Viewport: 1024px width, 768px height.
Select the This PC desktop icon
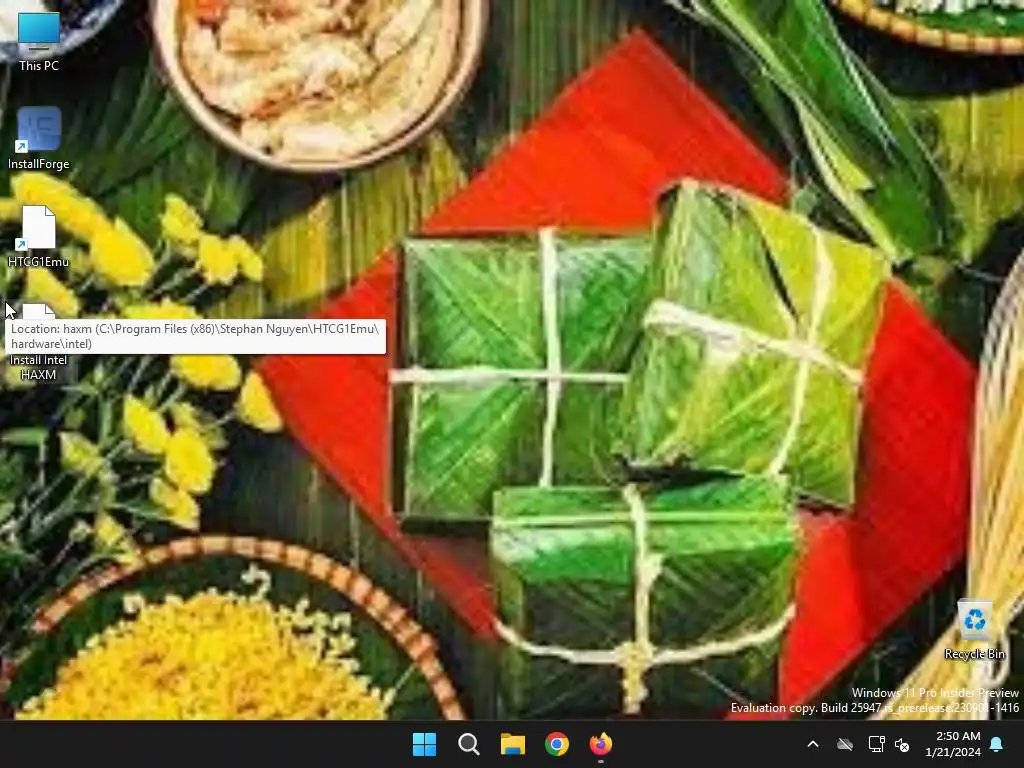coord(39,40)
